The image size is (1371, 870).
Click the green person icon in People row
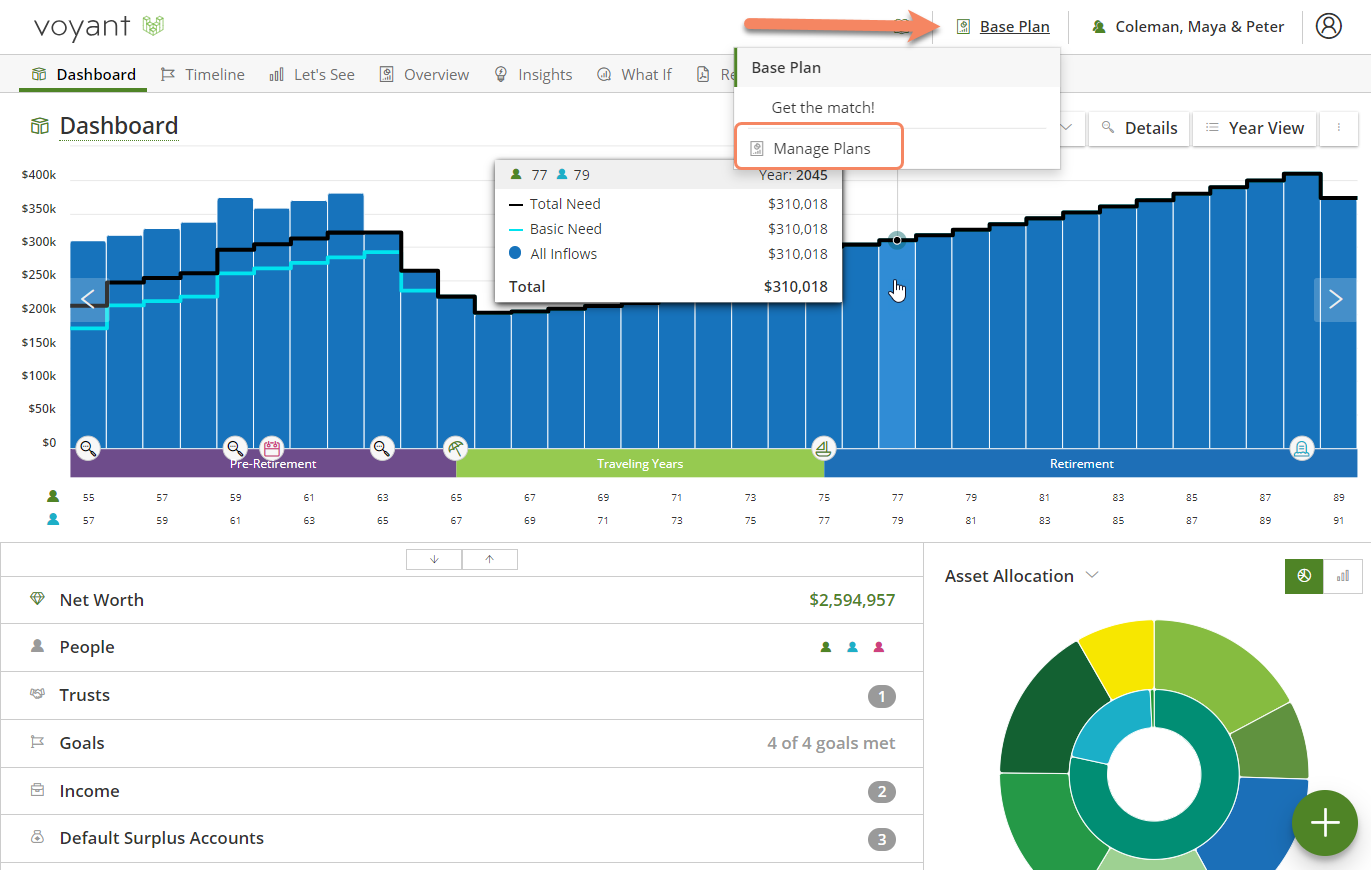click(x=826, y=647)
